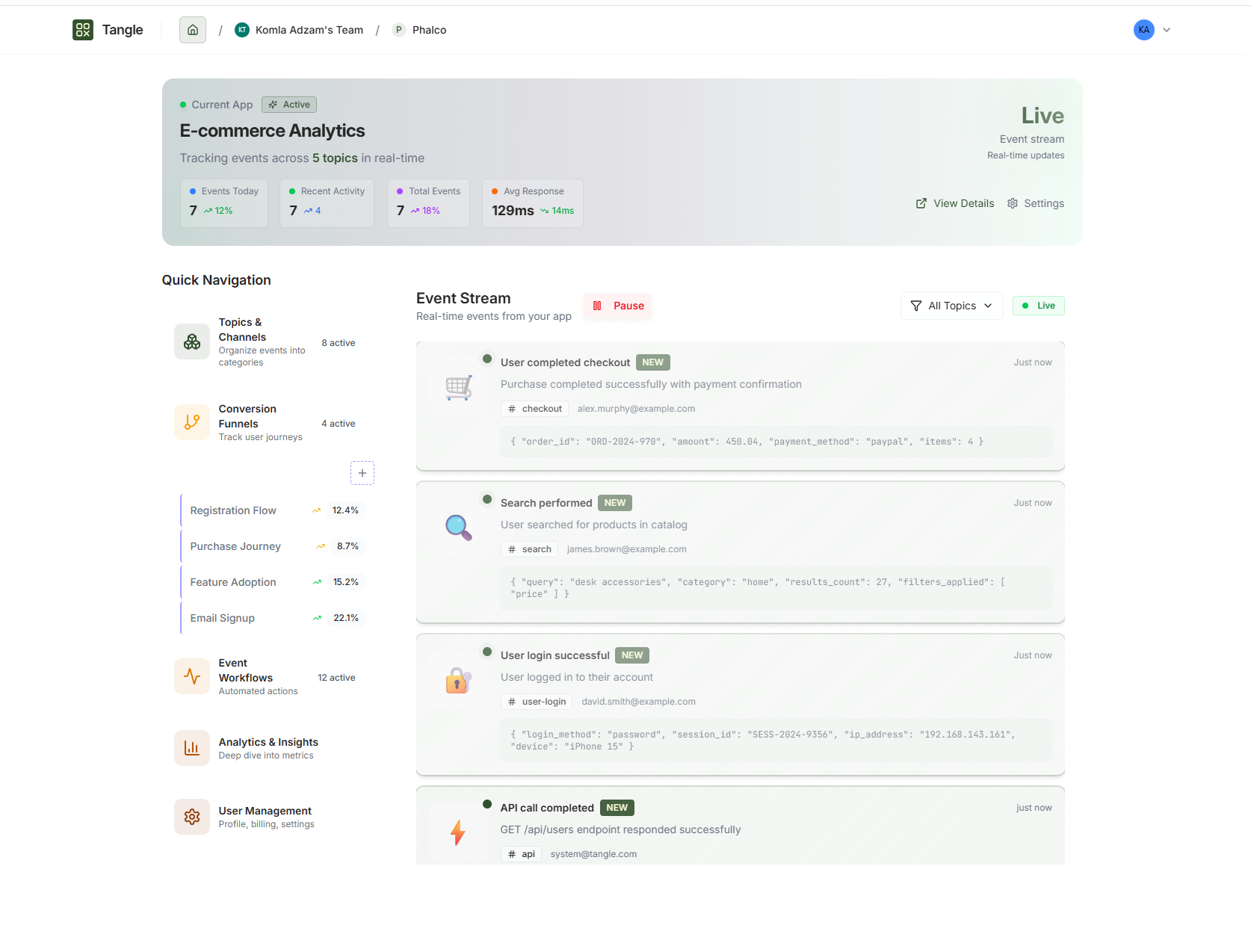Add a new funnel with plus button
Screen dimensions: 1251x952
362,473
